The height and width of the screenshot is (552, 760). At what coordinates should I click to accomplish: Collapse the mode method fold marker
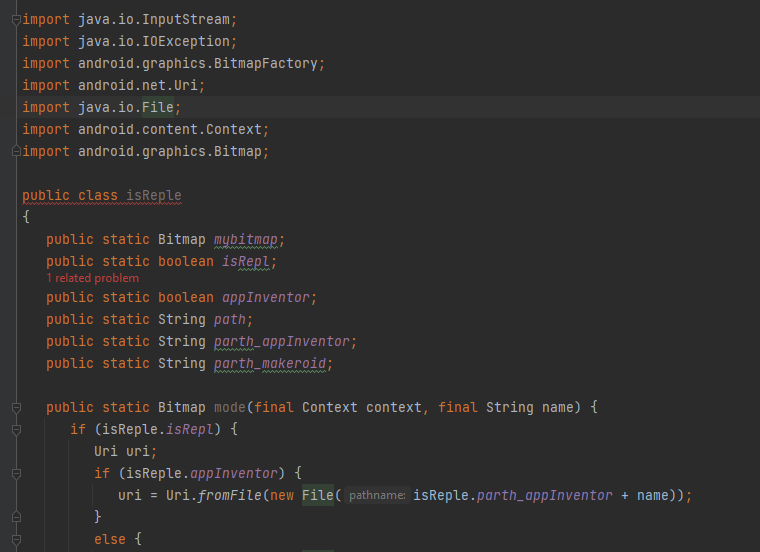[x=16, y=408]
